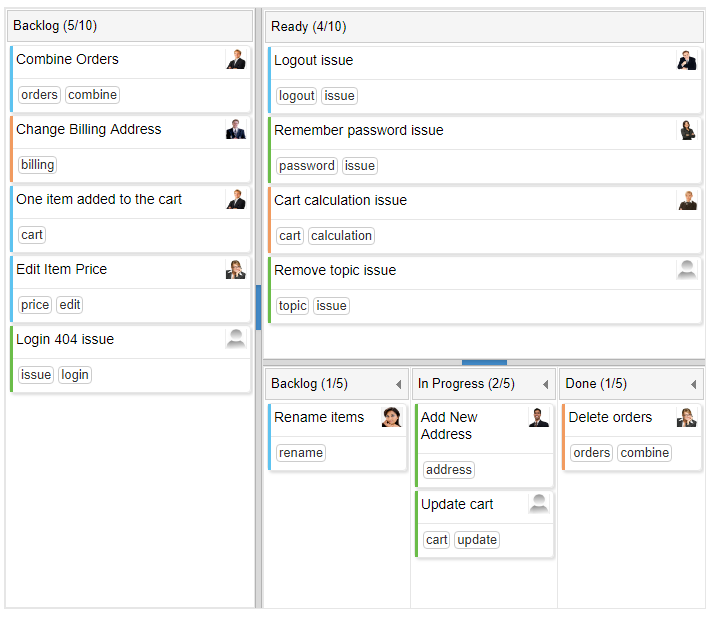Screen dimensions: 713x619
Task: Click placeholder avatar on Login 404 issue card
Action: pos(236,340)
